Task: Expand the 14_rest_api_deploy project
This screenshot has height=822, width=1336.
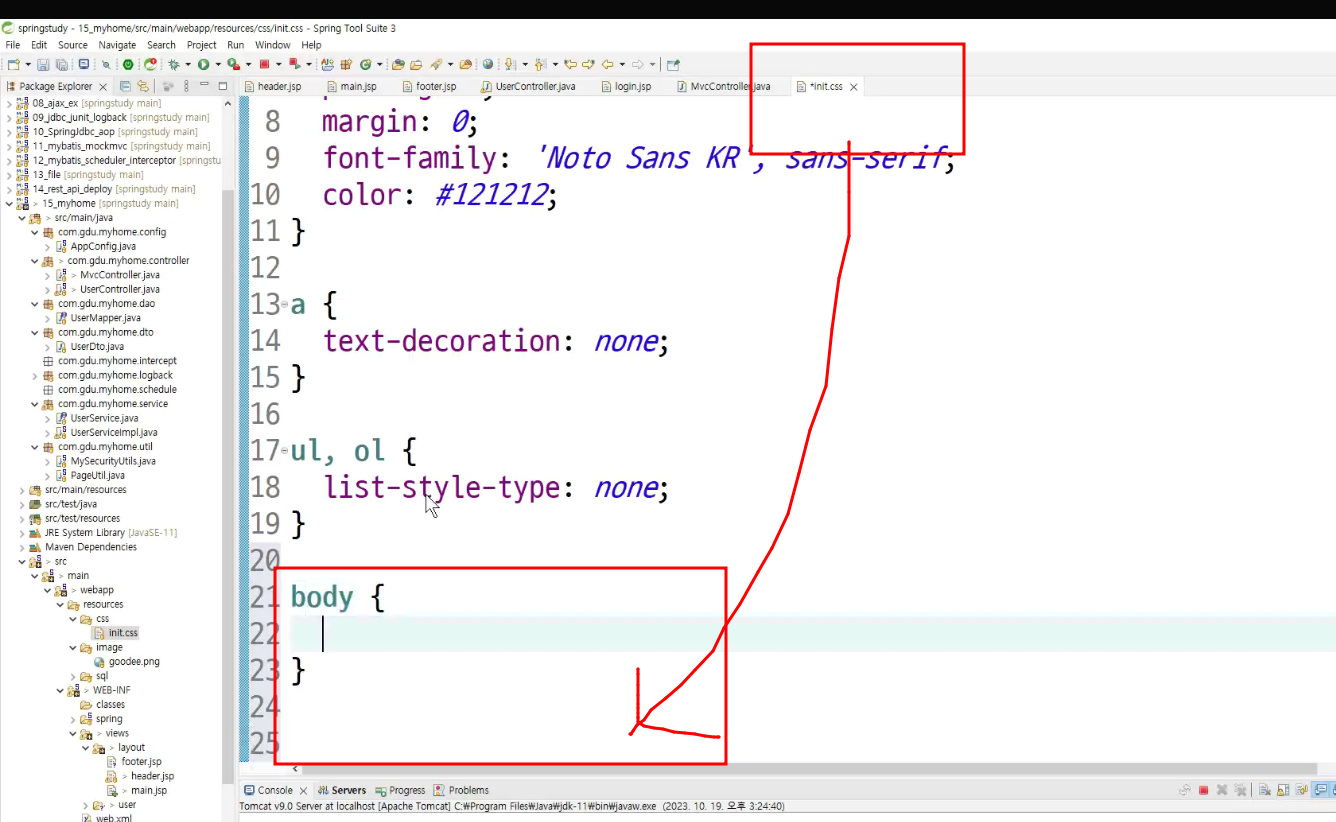Action: click(9, 189)
